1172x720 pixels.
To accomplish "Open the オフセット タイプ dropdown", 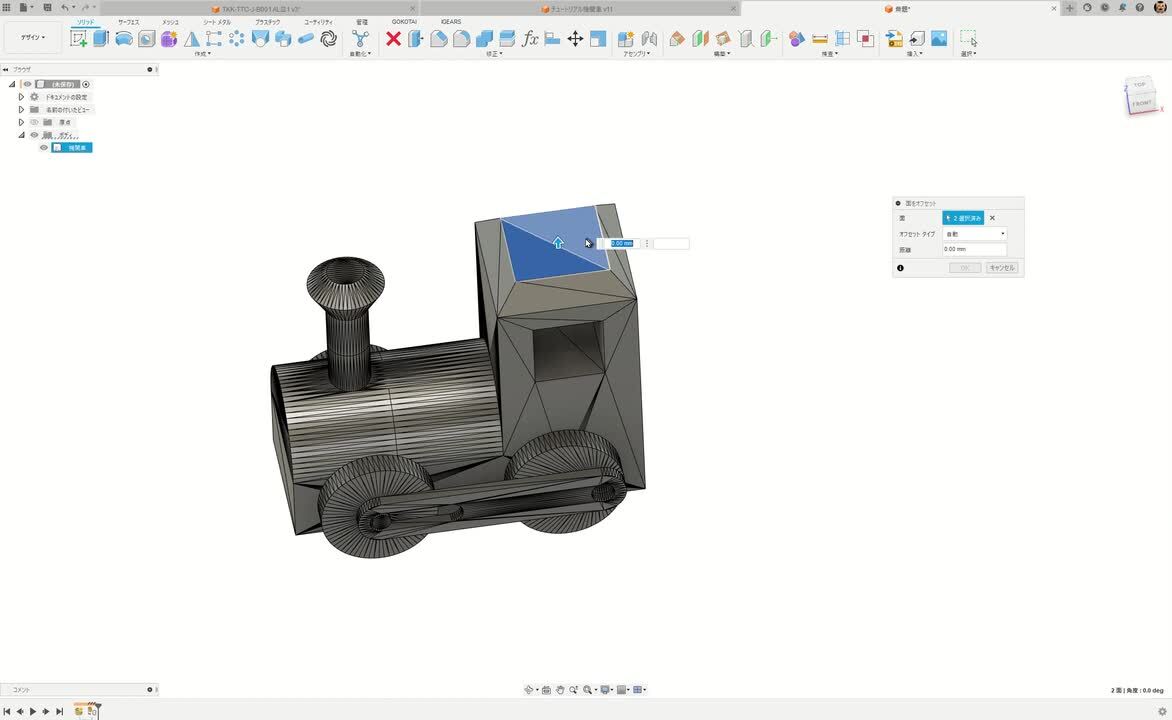I will coord(975,234).
